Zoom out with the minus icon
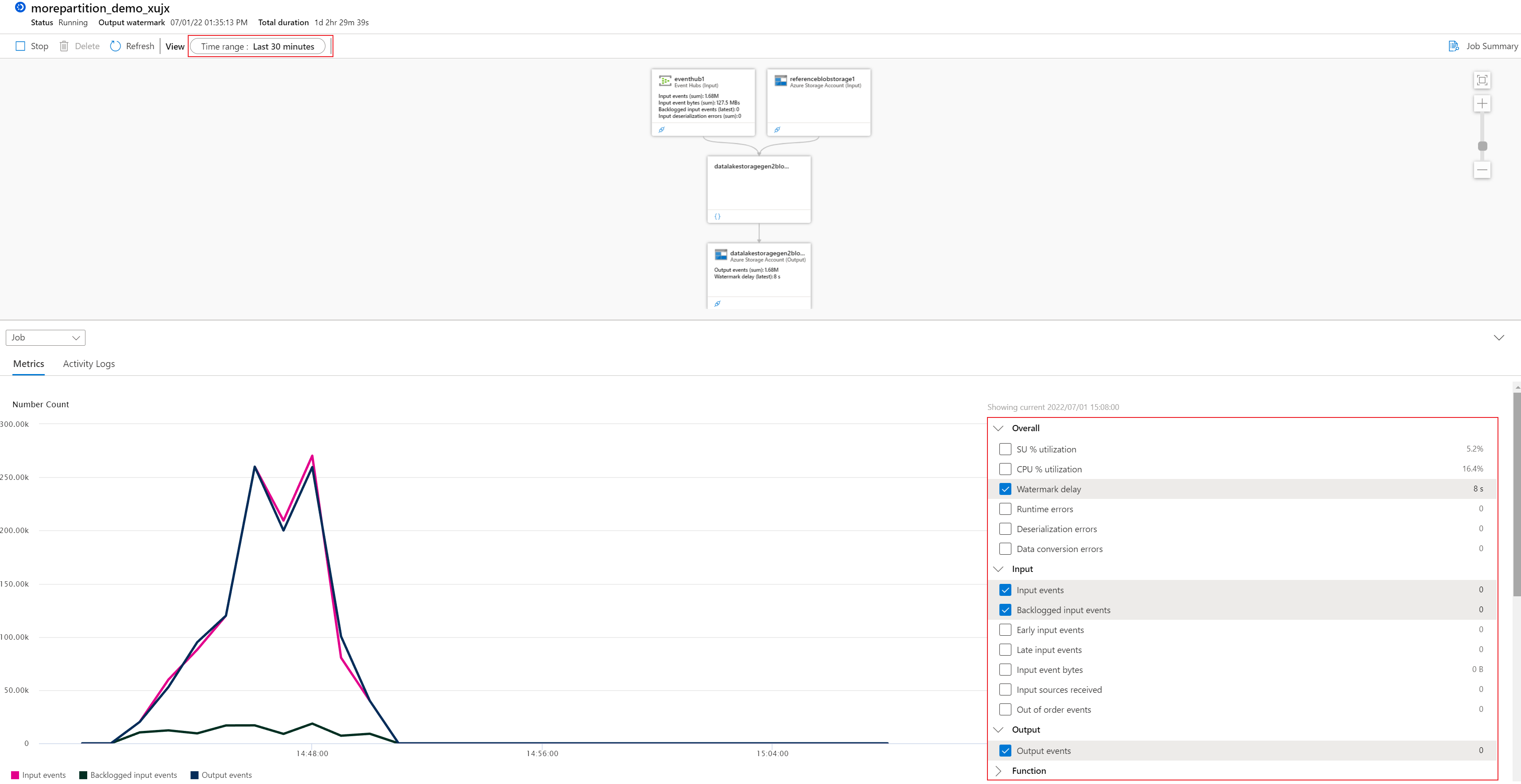Image resolution: width=1521 pixels, height=784 pixels. pyautogui.click(x=1482, y=170)
